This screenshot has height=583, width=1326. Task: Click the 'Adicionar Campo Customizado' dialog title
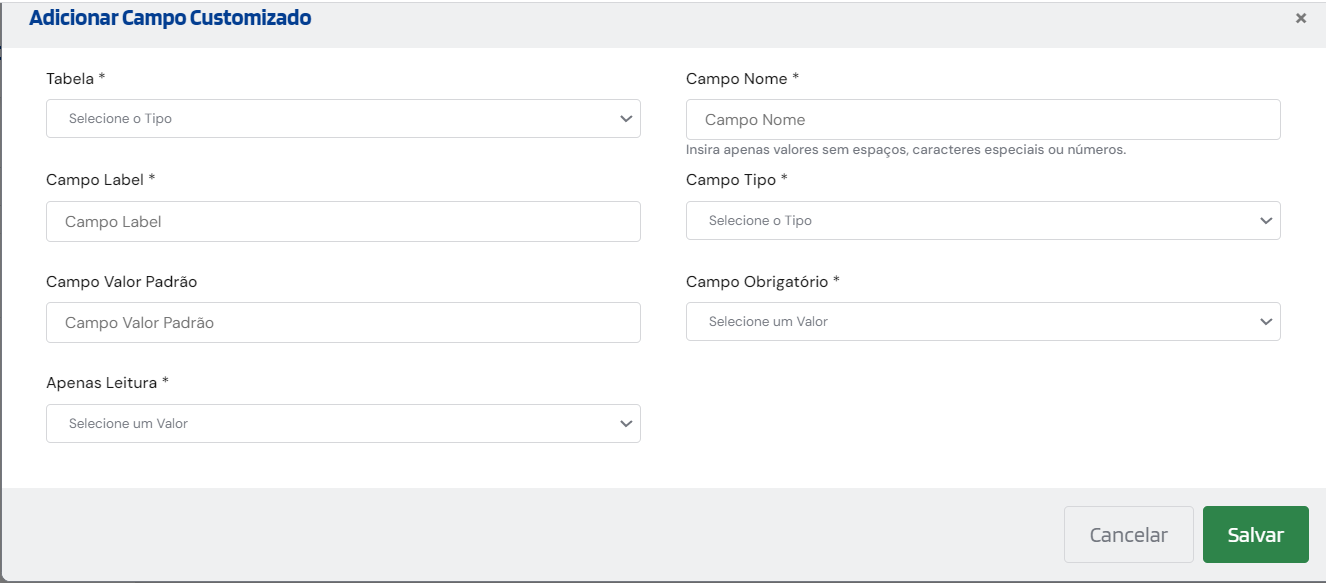click(170, 18)
